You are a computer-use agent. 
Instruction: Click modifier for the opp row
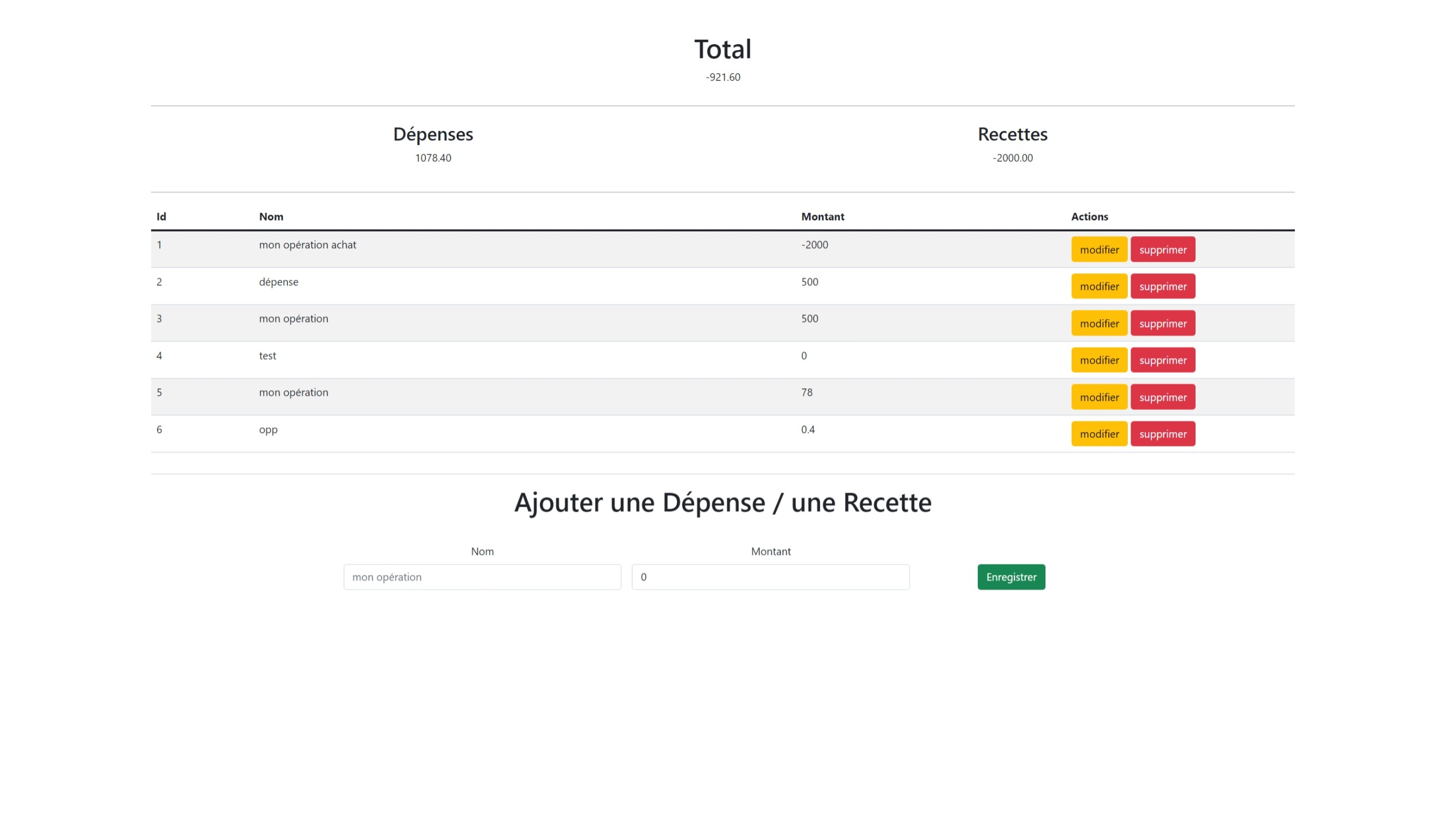(x=1099, y=434)
